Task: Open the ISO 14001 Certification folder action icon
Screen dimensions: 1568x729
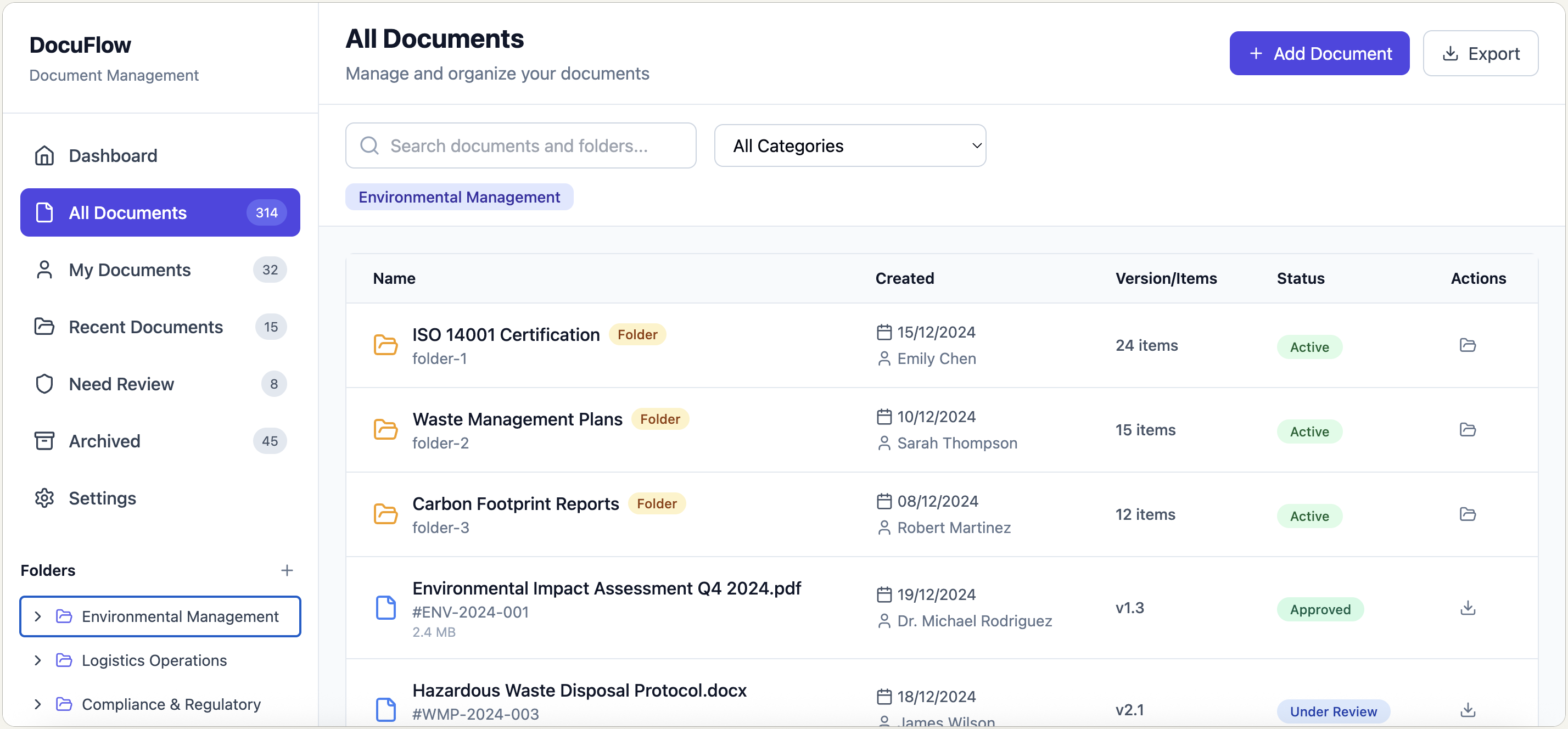Action: pyautogui.click(x=1468, y=345)
